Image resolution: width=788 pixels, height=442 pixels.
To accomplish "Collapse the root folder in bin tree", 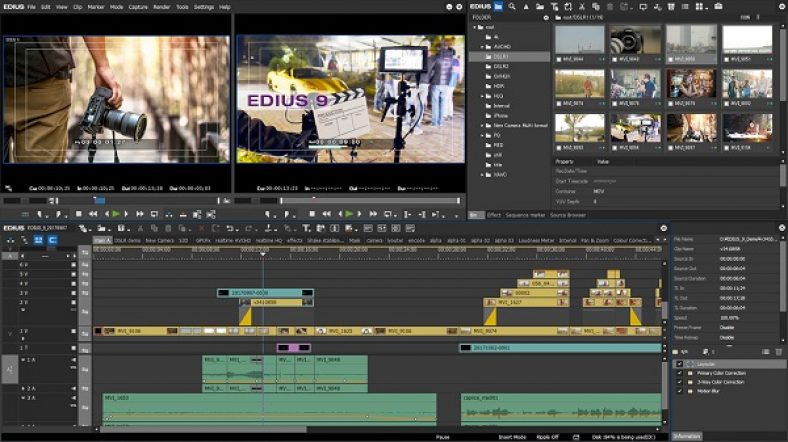I will (x=475, y=29).
